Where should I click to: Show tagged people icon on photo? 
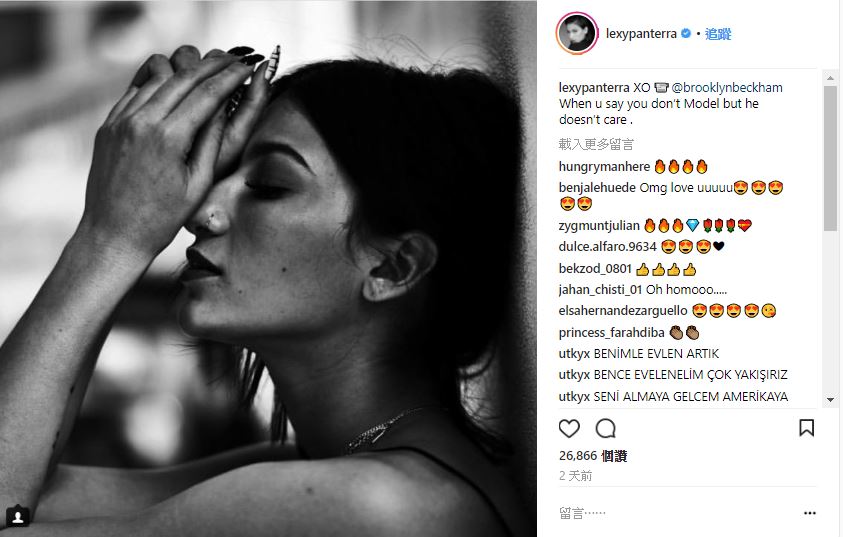[18, 517]
